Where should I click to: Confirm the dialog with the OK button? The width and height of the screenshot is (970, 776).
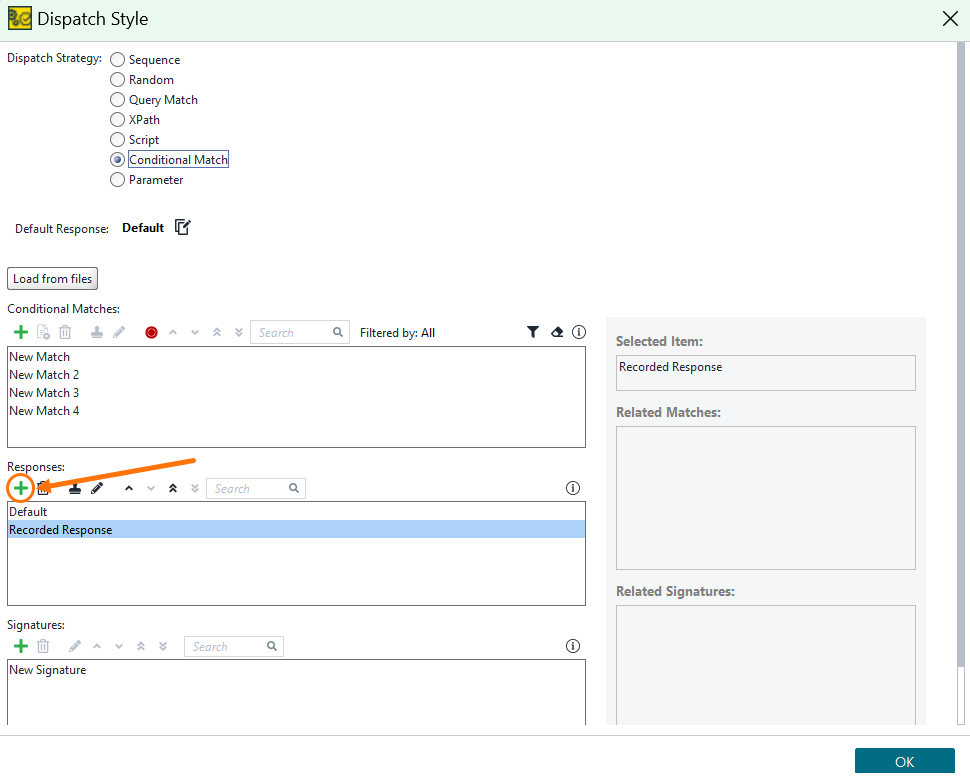(904, 761)
